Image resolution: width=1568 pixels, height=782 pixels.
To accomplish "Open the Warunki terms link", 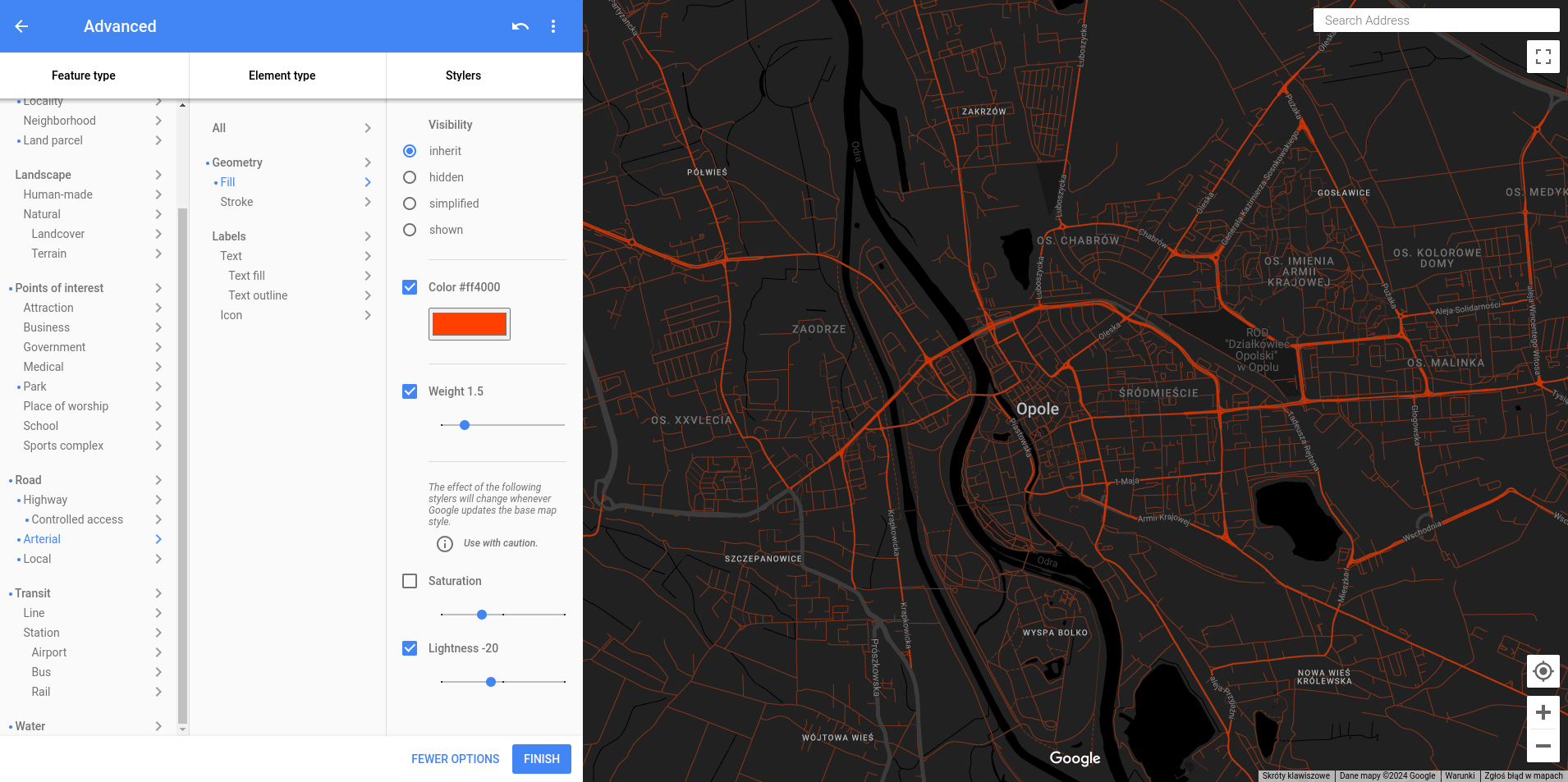I will pyautogui.click(x=1460, y=775).
